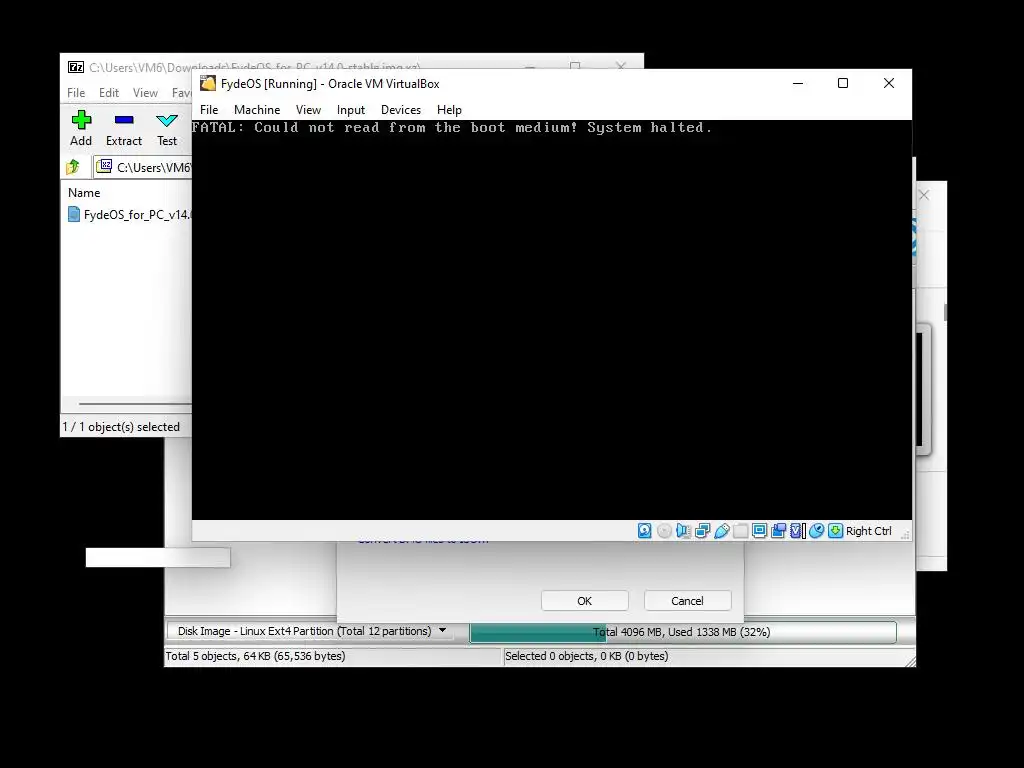Click the FydeOS_for_PC file icon in 7-Zip list
The image size is (1024, 768).
tap(74, 214)
